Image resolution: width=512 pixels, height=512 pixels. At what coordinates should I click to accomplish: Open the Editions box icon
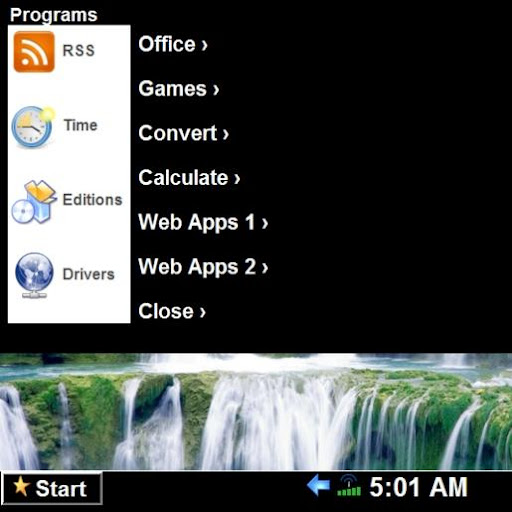(34, 202)
